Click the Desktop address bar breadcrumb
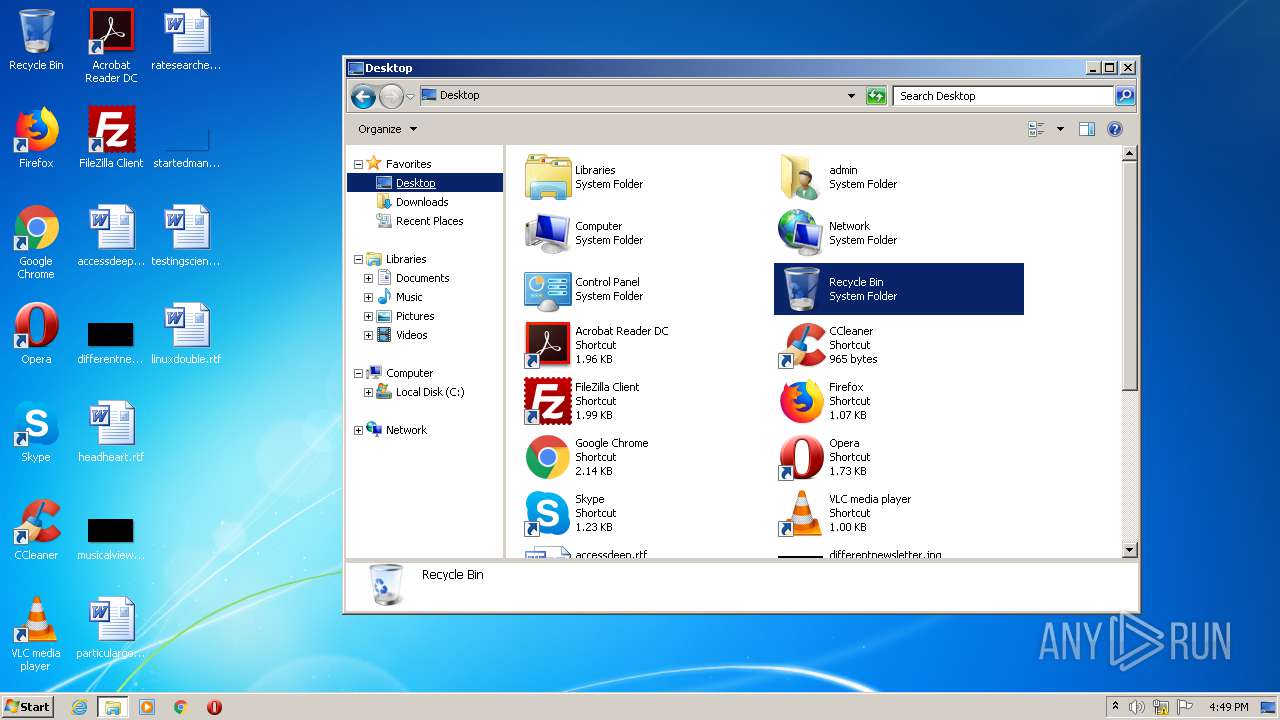 (x=459, y=95)
